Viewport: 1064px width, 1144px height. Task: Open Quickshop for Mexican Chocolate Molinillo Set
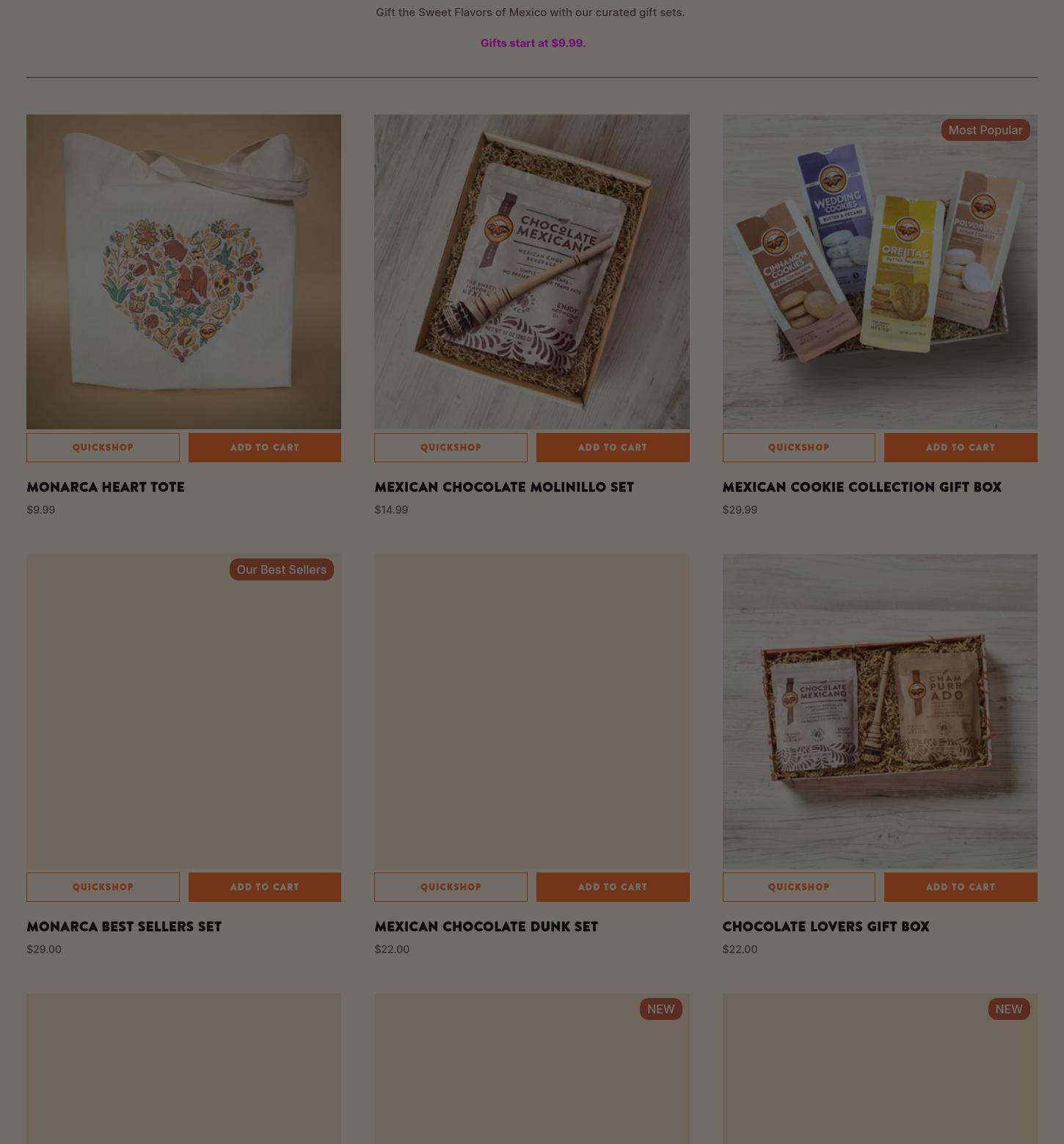click(451, 448)
